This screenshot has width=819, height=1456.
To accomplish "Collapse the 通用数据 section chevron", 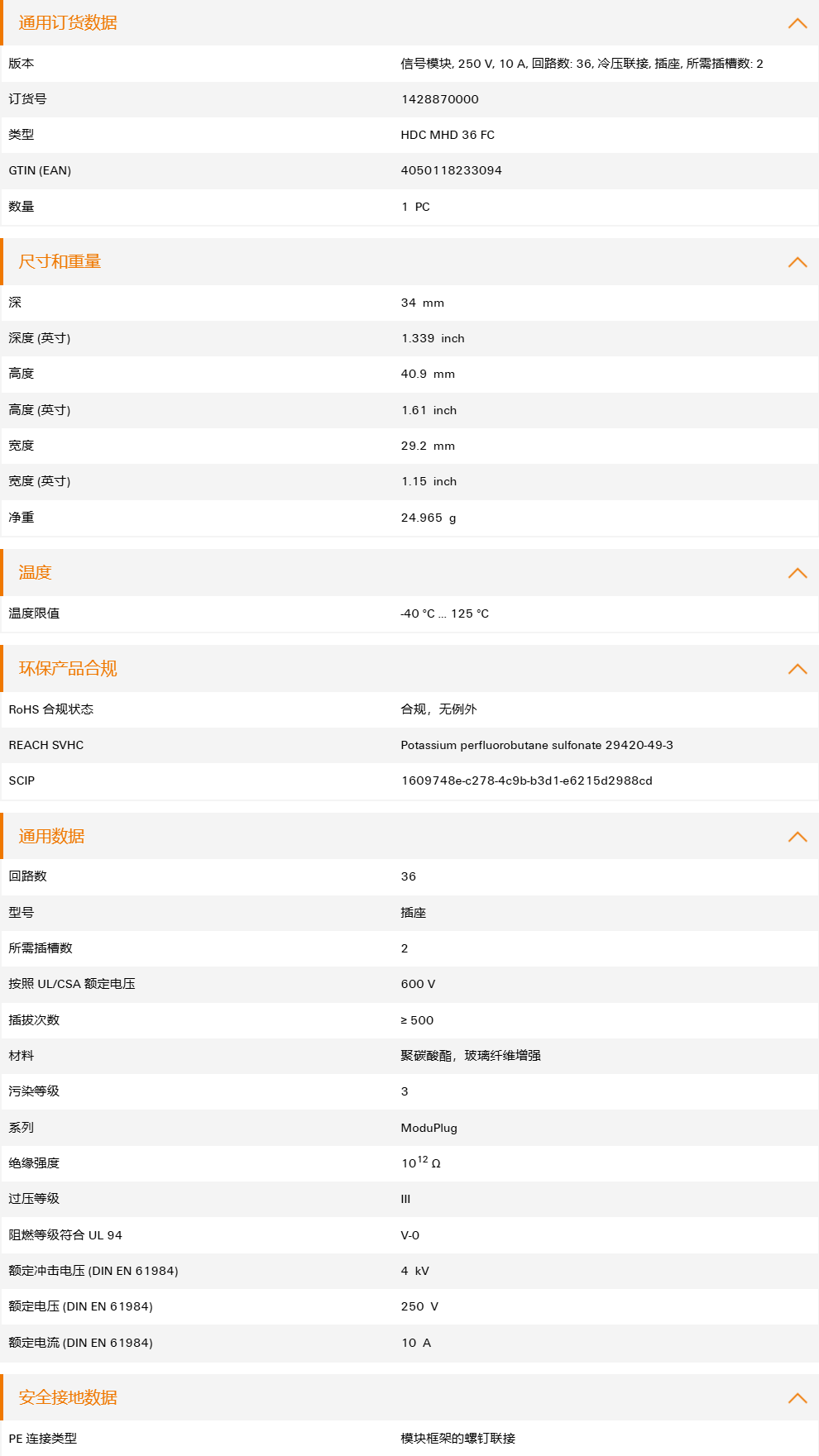I will [797, 837].
